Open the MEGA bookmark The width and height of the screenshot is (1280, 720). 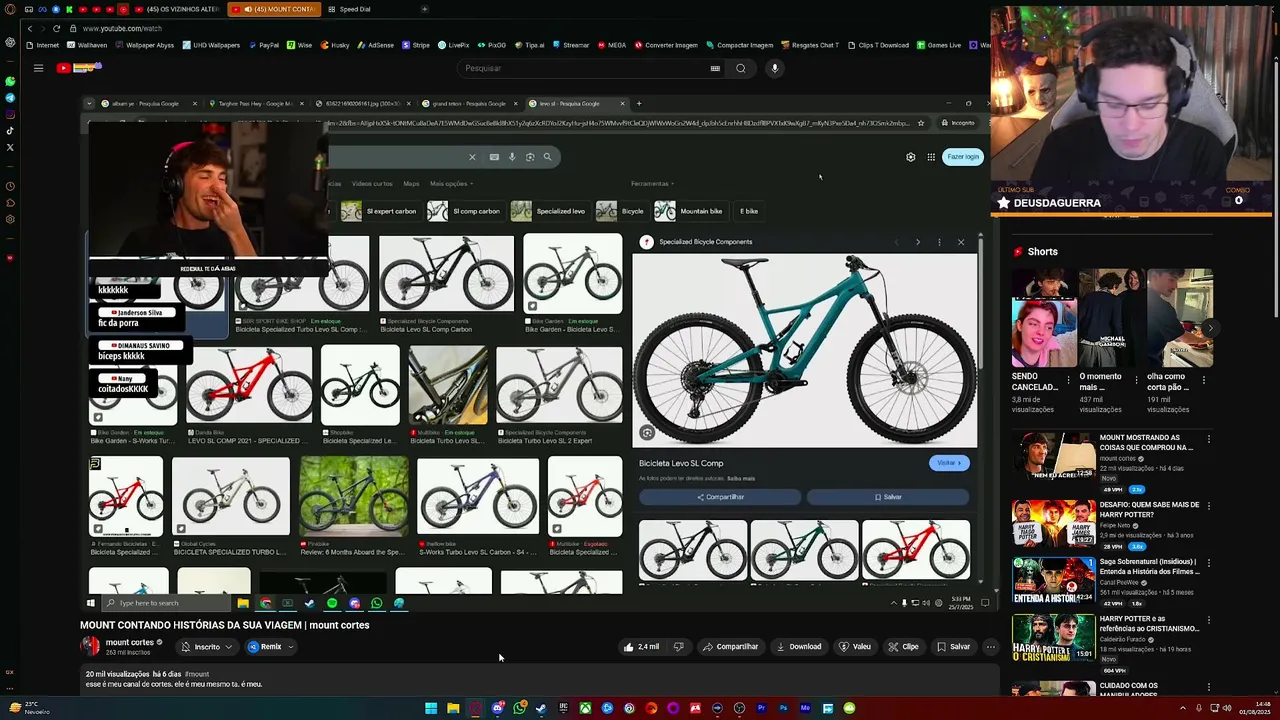(612, 45)
